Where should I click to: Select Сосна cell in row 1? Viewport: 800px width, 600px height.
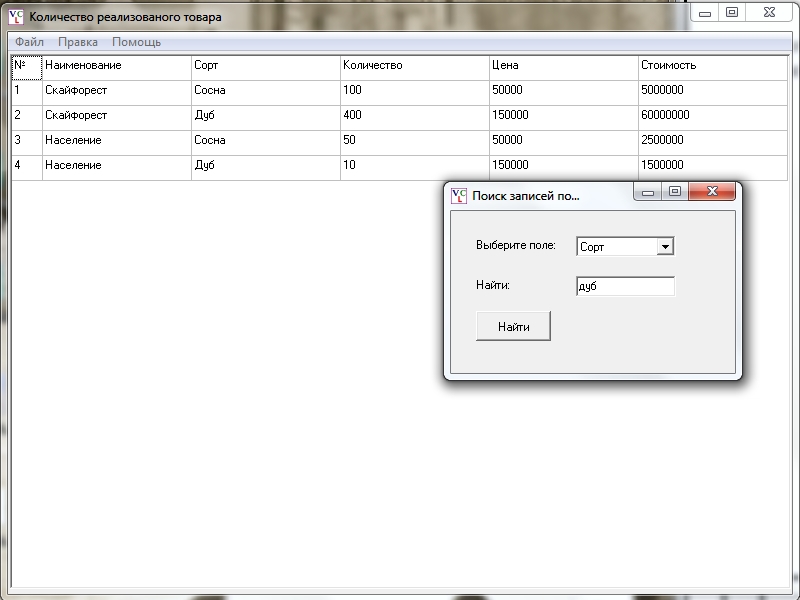(266, 93)
